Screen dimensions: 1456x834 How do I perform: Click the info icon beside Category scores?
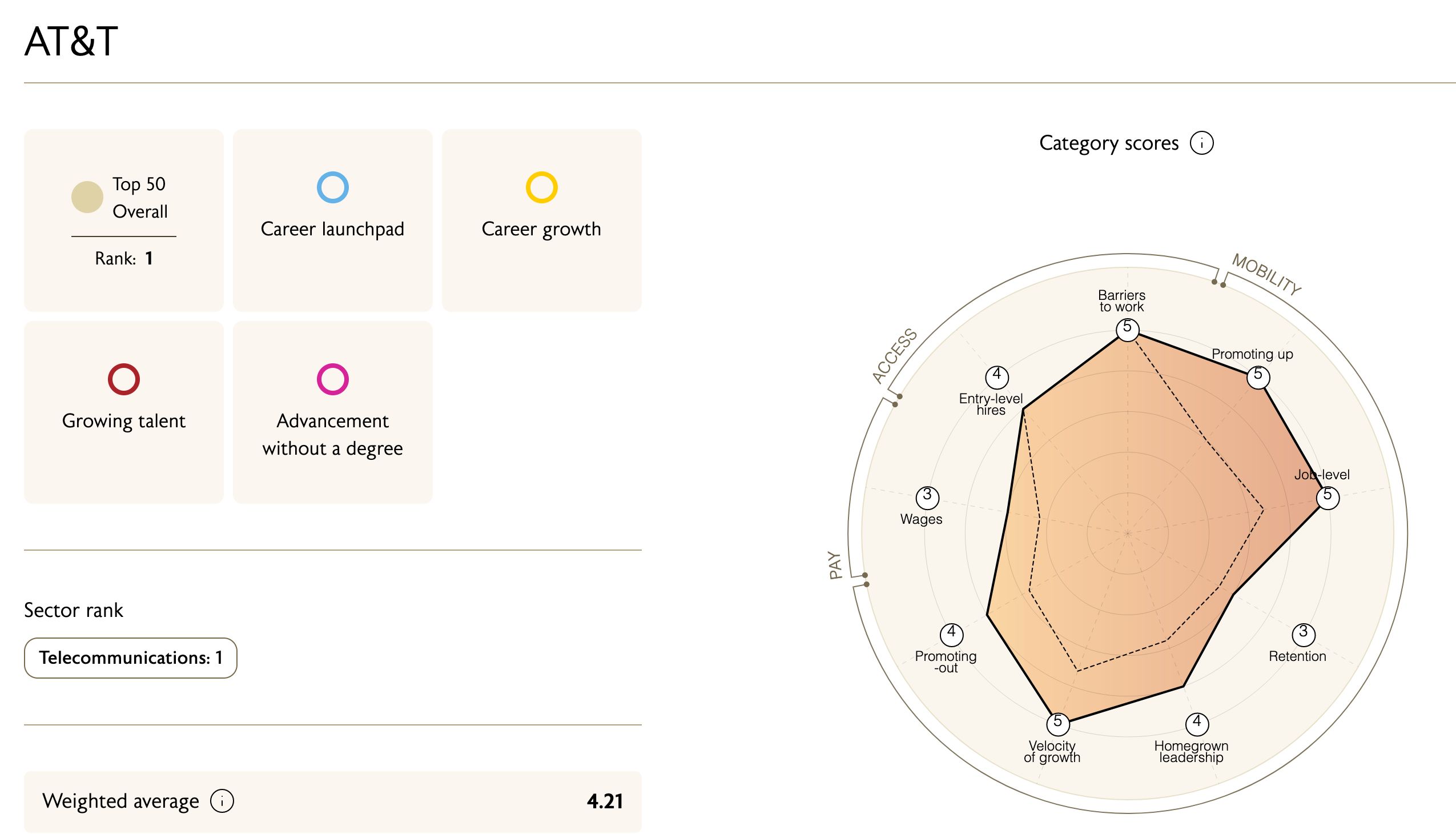(x=1201, y=143)
